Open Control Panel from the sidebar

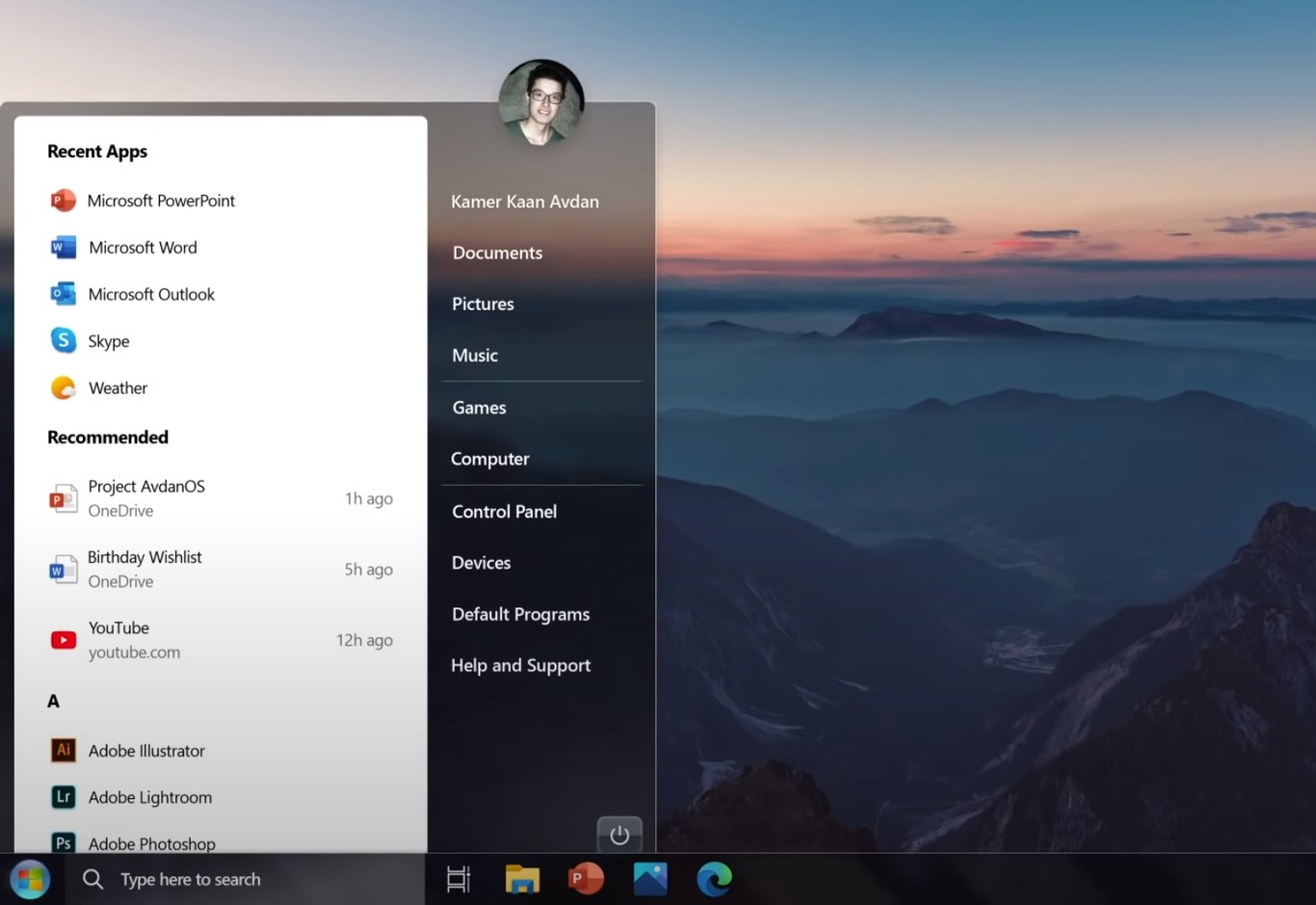[504, 511]
